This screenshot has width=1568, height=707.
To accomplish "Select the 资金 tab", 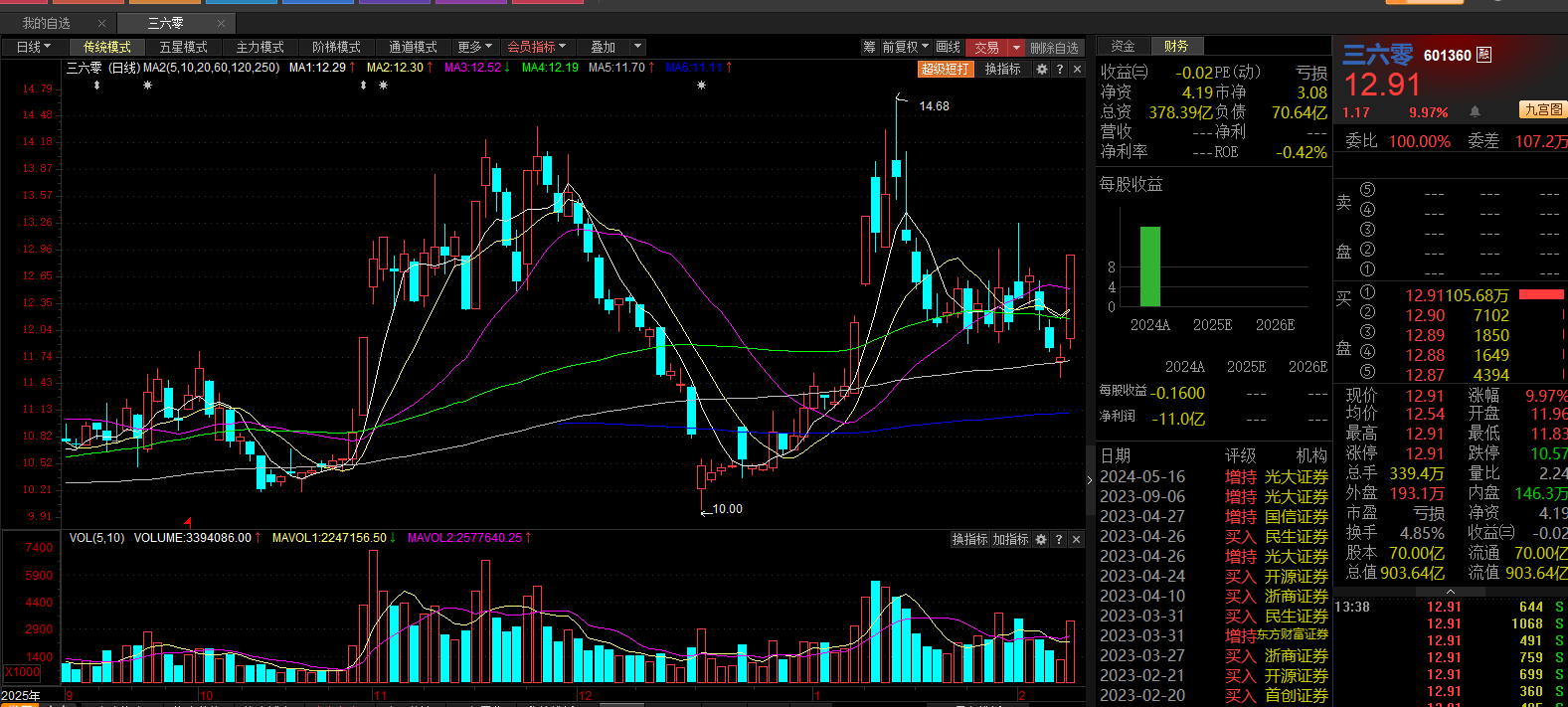I will [x=1123, y=46].
